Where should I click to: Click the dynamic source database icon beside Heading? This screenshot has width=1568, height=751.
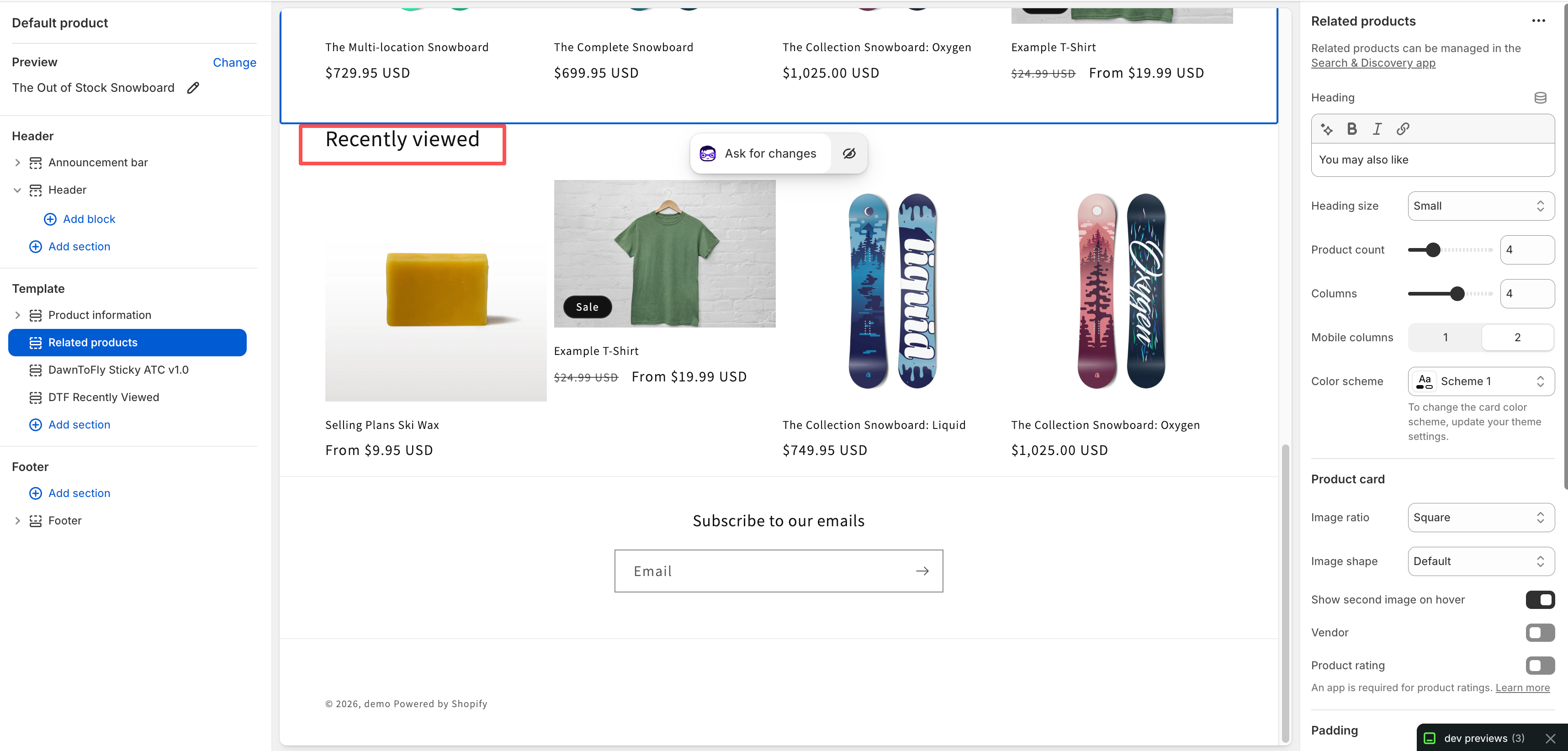tap(1540, 97)
